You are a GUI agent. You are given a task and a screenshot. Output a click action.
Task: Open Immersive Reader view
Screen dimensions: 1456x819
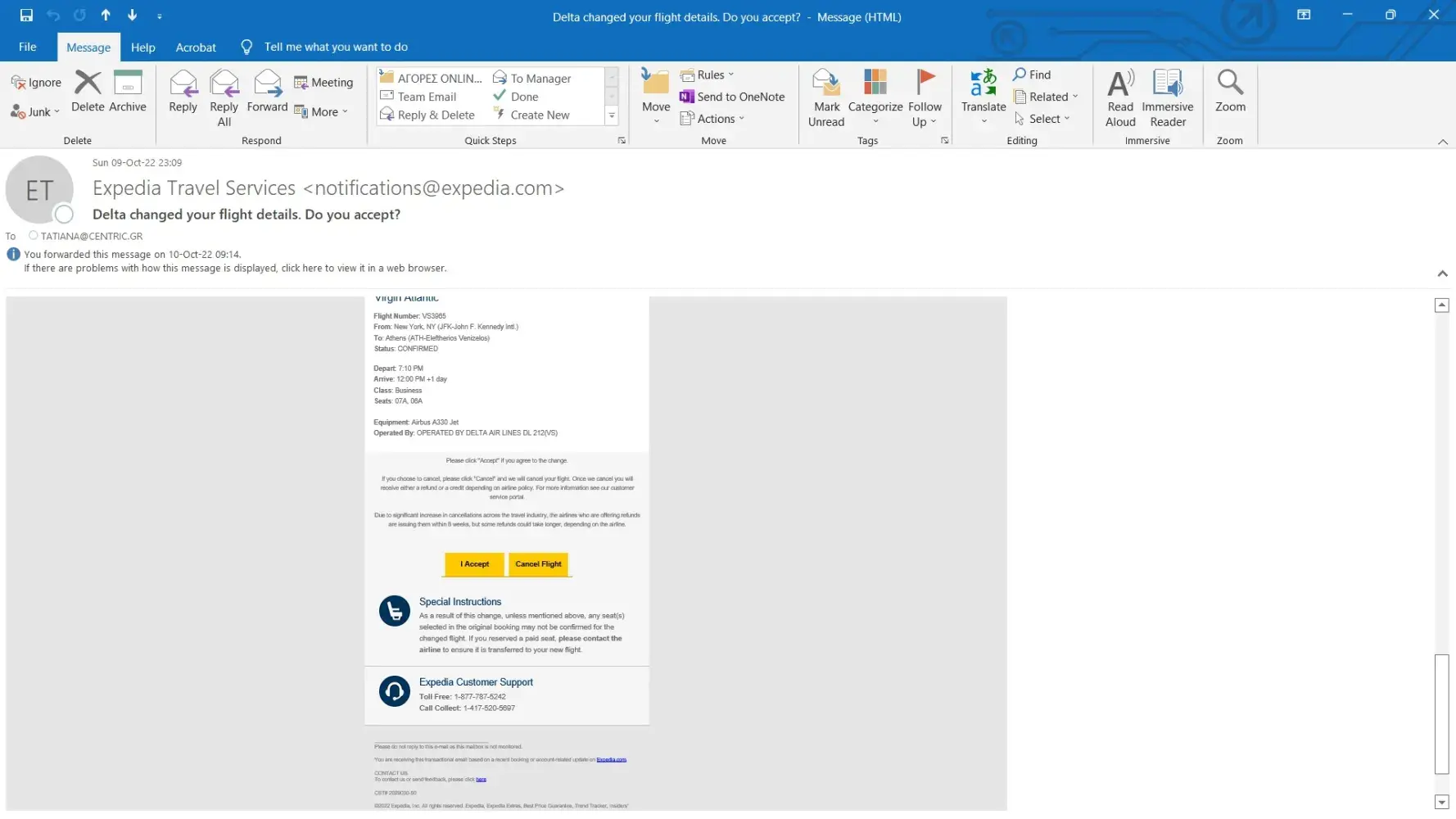[x=1167, y=97]
